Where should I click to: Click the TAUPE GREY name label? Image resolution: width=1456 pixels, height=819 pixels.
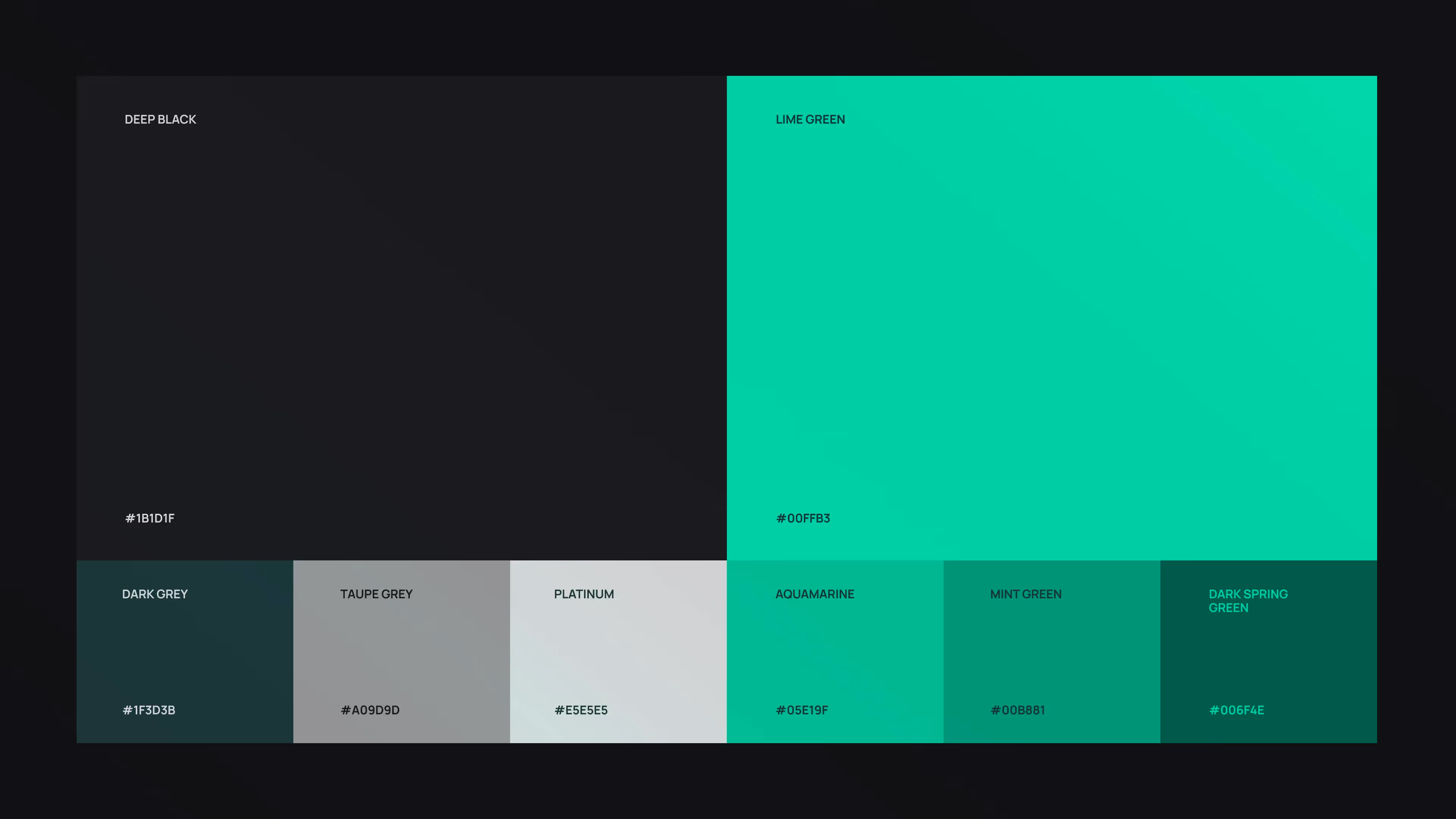coord(376,594)
